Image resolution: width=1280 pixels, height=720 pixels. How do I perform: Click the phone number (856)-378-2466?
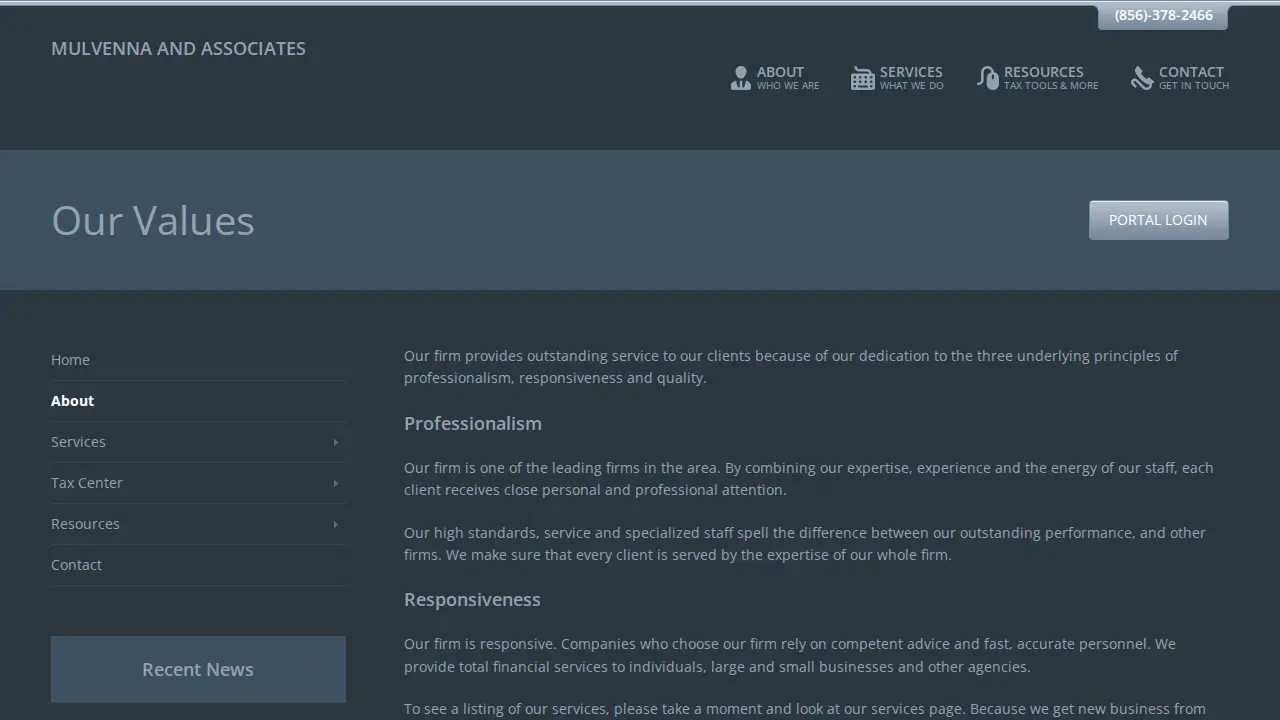click(x=1163, y=16)
